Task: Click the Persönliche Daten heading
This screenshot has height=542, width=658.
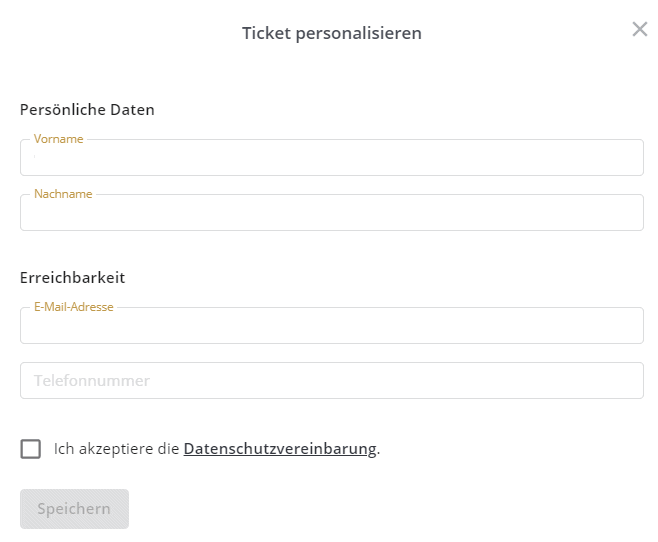Action: coord(87,109)
